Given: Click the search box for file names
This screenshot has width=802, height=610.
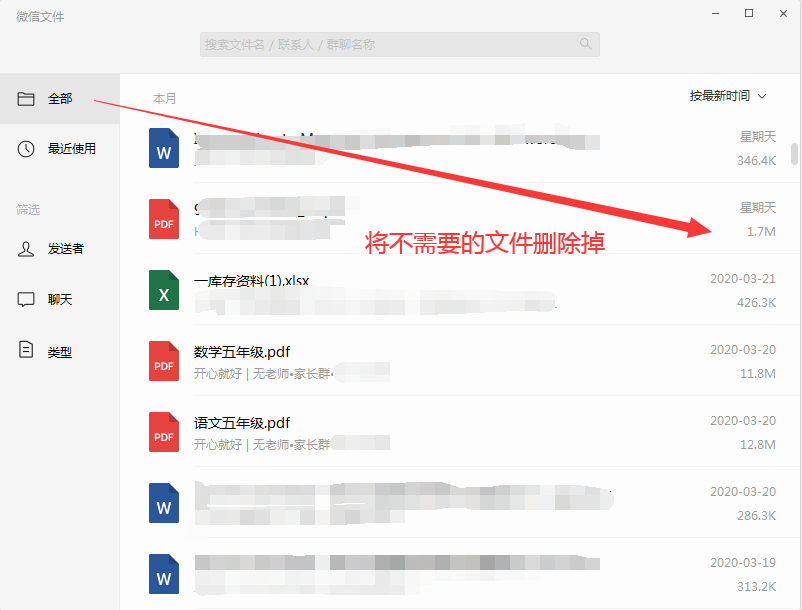Looking at the screenshot, I should 399,44.
